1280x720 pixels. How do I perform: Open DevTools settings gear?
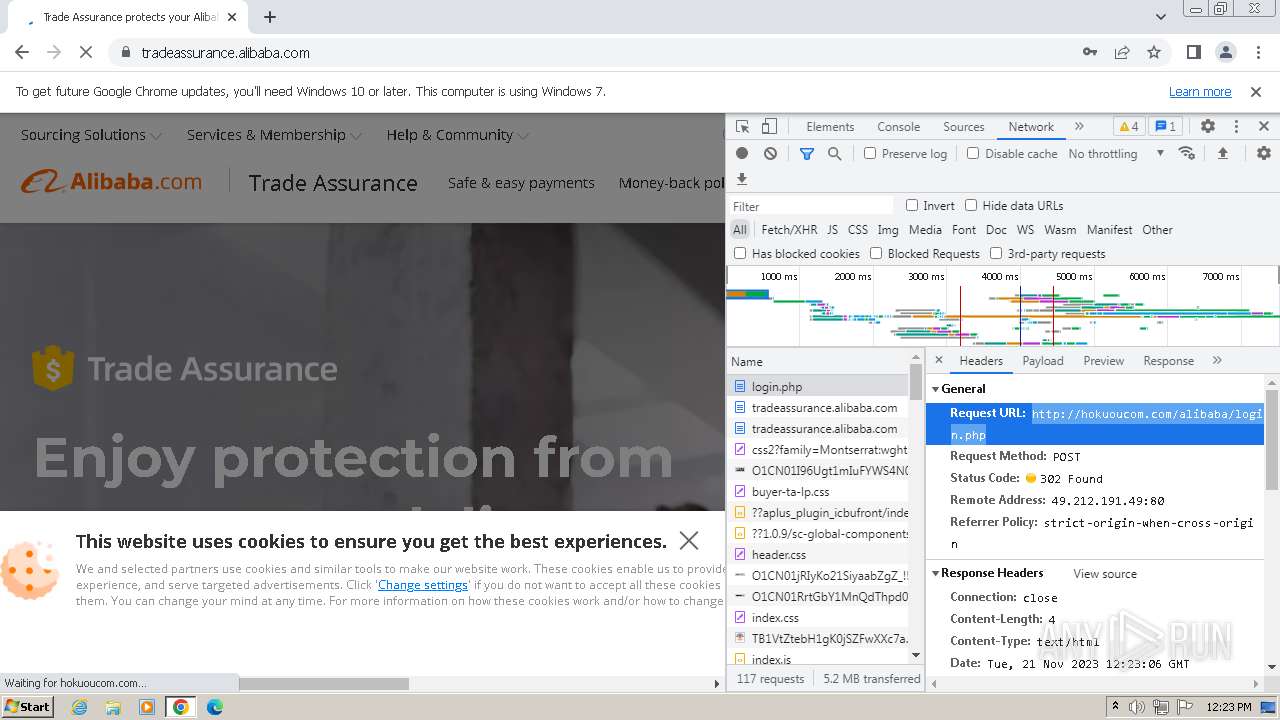point(1208,127)
